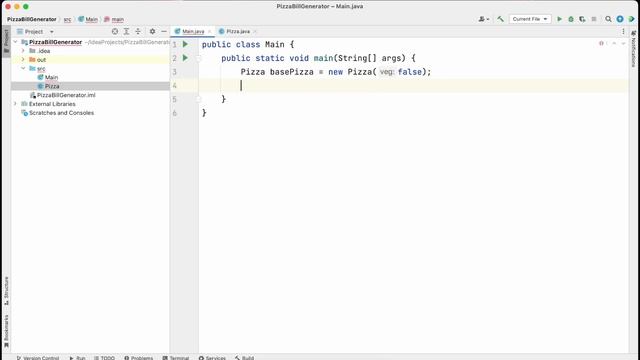The width and height of the screenshot is (640, 360).
Task: Fold the main method at line 2
Action: 199,58
